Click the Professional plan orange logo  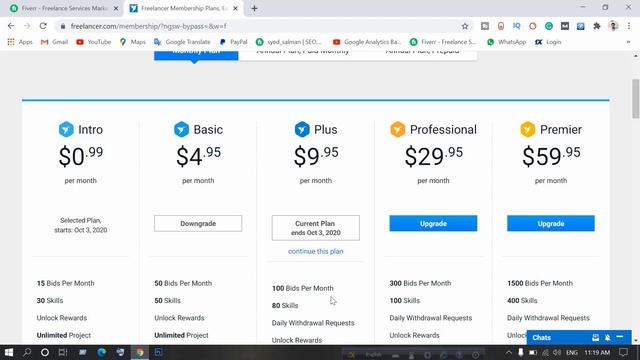[398, 129]
